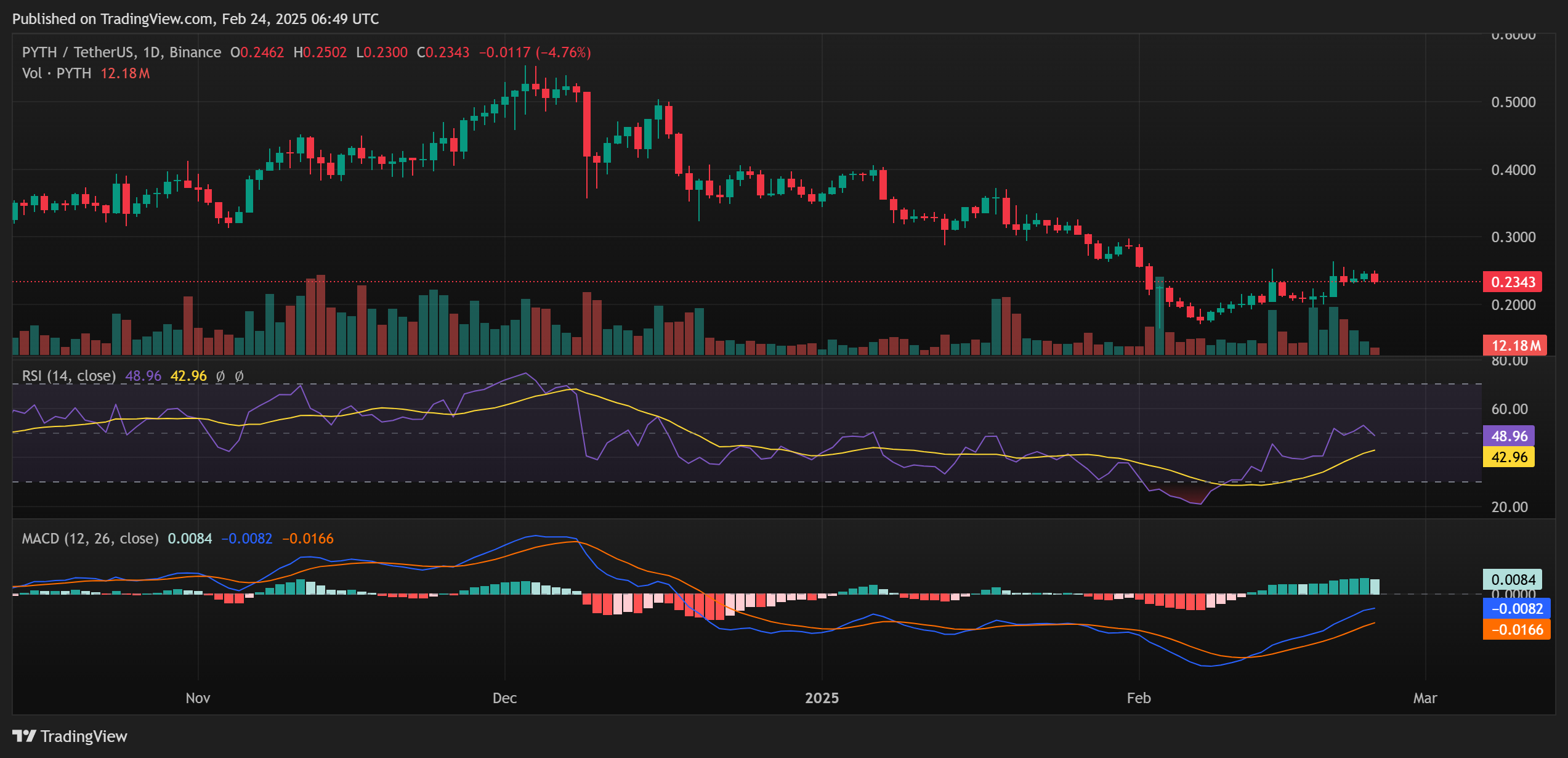
Task: Select the blue -0.0082 MACD signal label
Action: click(1517, 609)
